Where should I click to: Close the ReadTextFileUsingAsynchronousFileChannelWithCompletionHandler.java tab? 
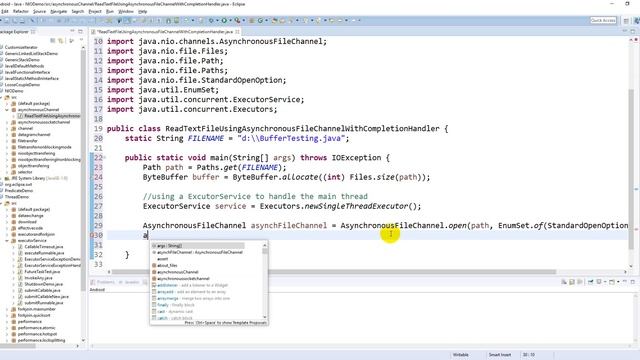[x=237, y=31]
